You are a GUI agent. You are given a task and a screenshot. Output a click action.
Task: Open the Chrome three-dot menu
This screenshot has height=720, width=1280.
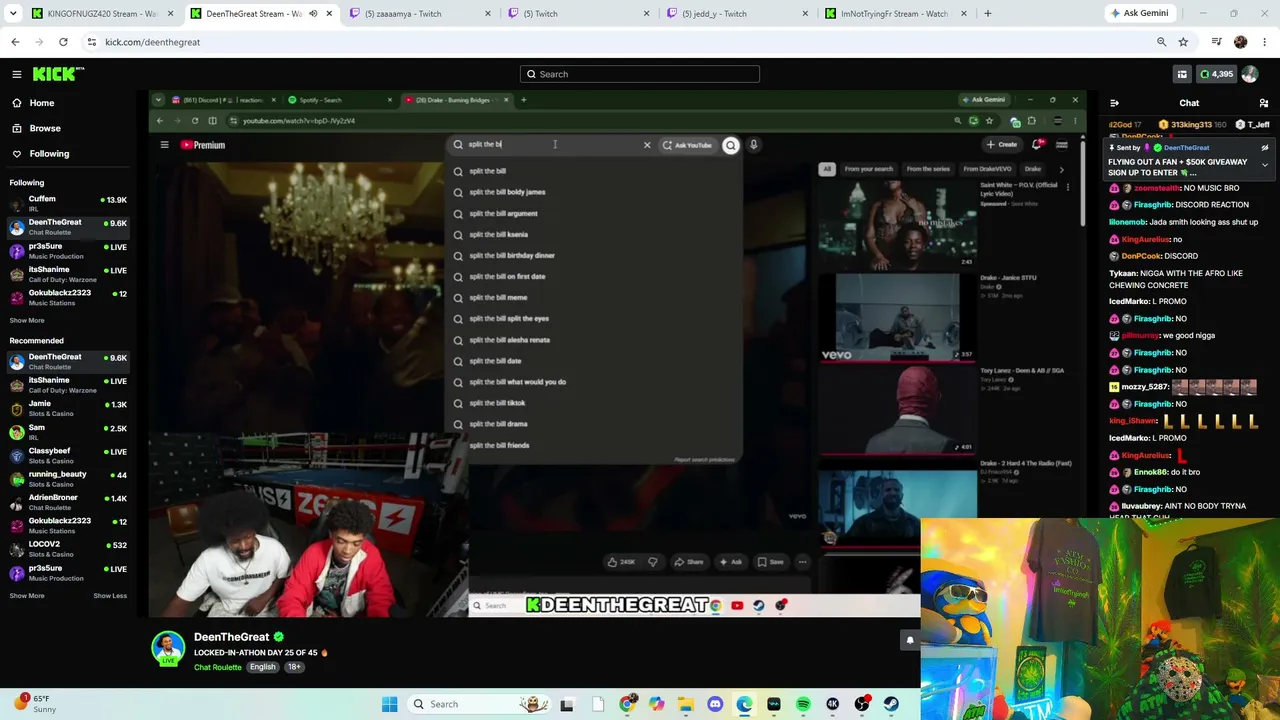point(1264,42)
